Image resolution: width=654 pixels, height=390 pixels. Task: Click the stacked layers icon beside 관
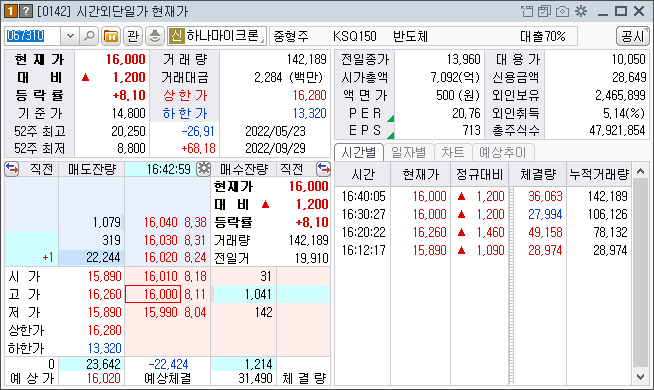[x=154, y=36]
